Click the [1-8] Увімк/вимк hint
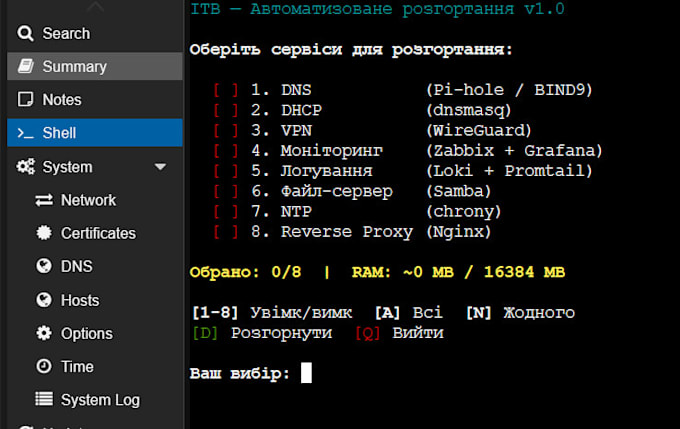Image resolution: width=680 pixels, height=429 pixels. click(x=272, y=312)
